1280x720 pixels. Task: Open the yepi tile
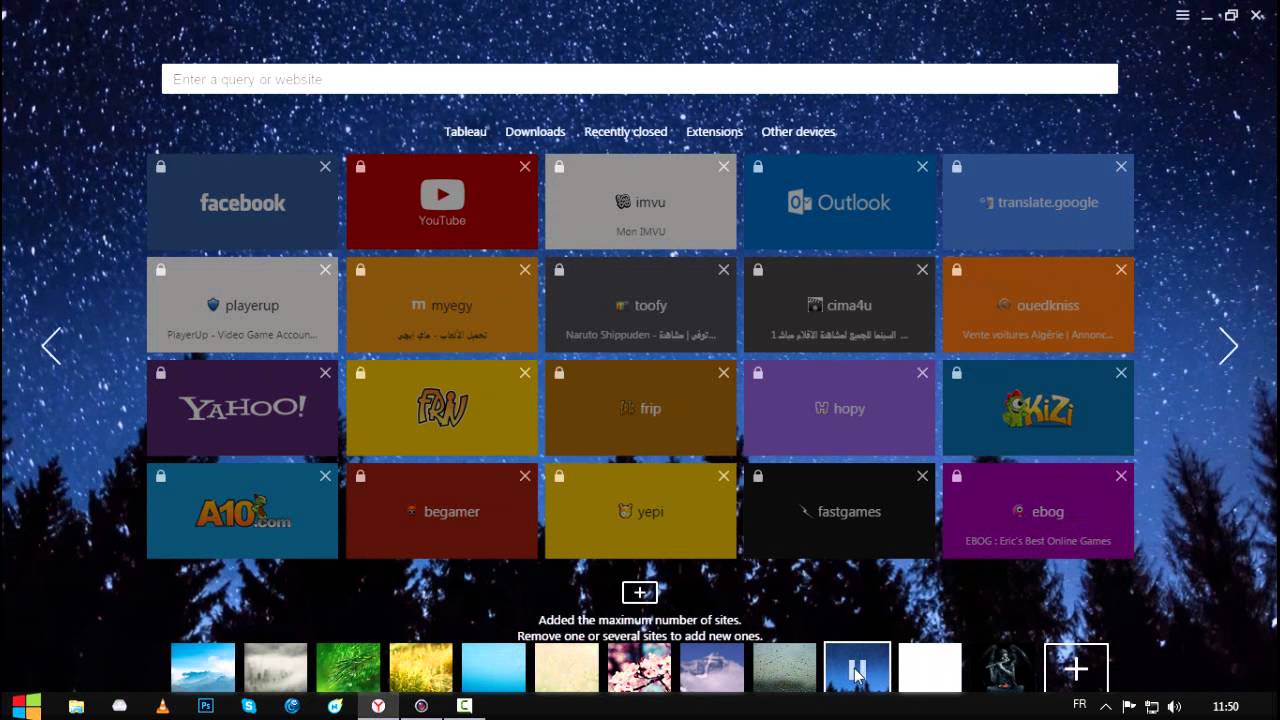coord(640,511)
